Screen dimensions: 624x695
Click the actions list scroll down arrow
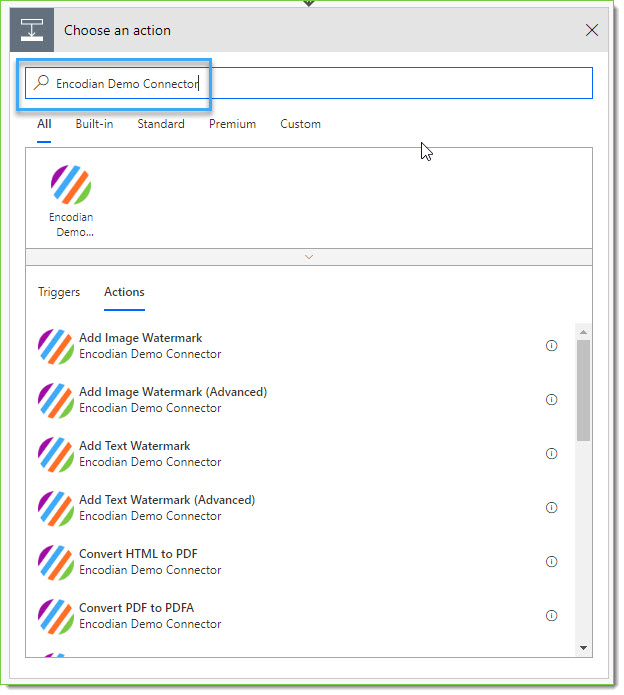tap(583, 648)
